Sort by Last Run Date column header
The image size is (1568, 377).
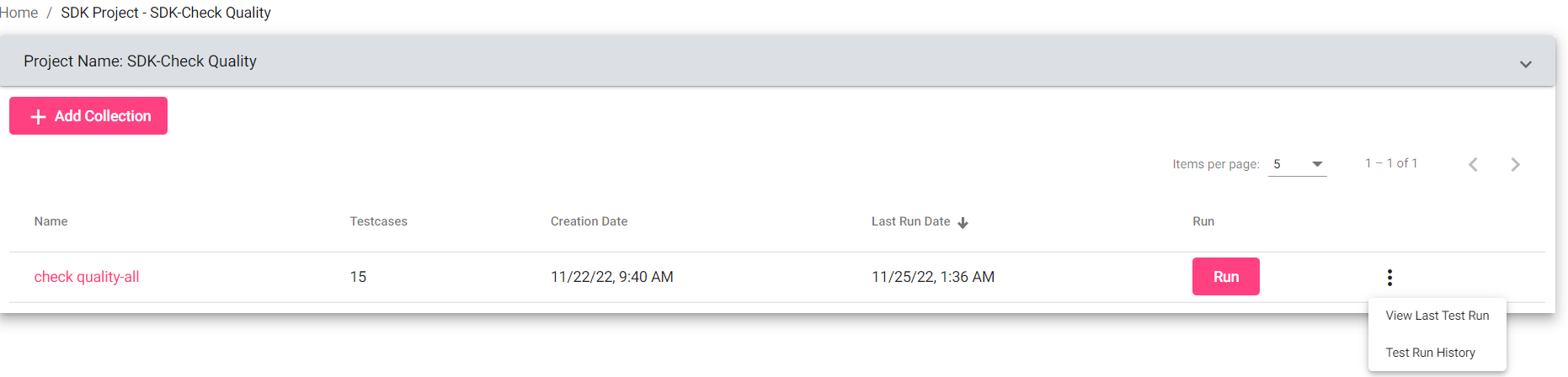pos(910,221)
